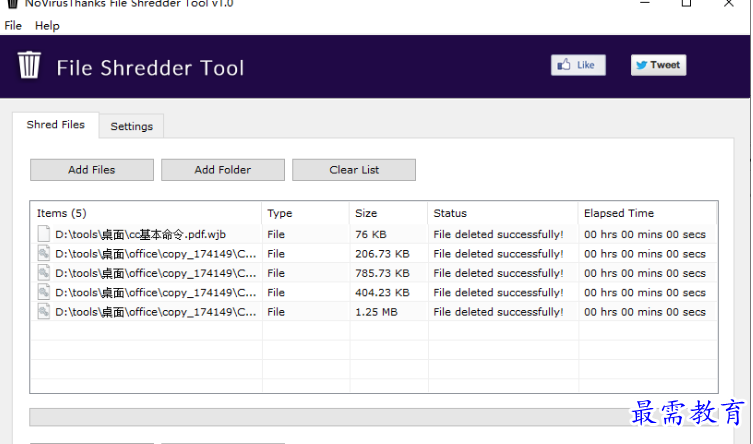Click the file path in the 785.73 KB row
The image size is (753, 444).
pyautogui.click(x=156, y=273)
